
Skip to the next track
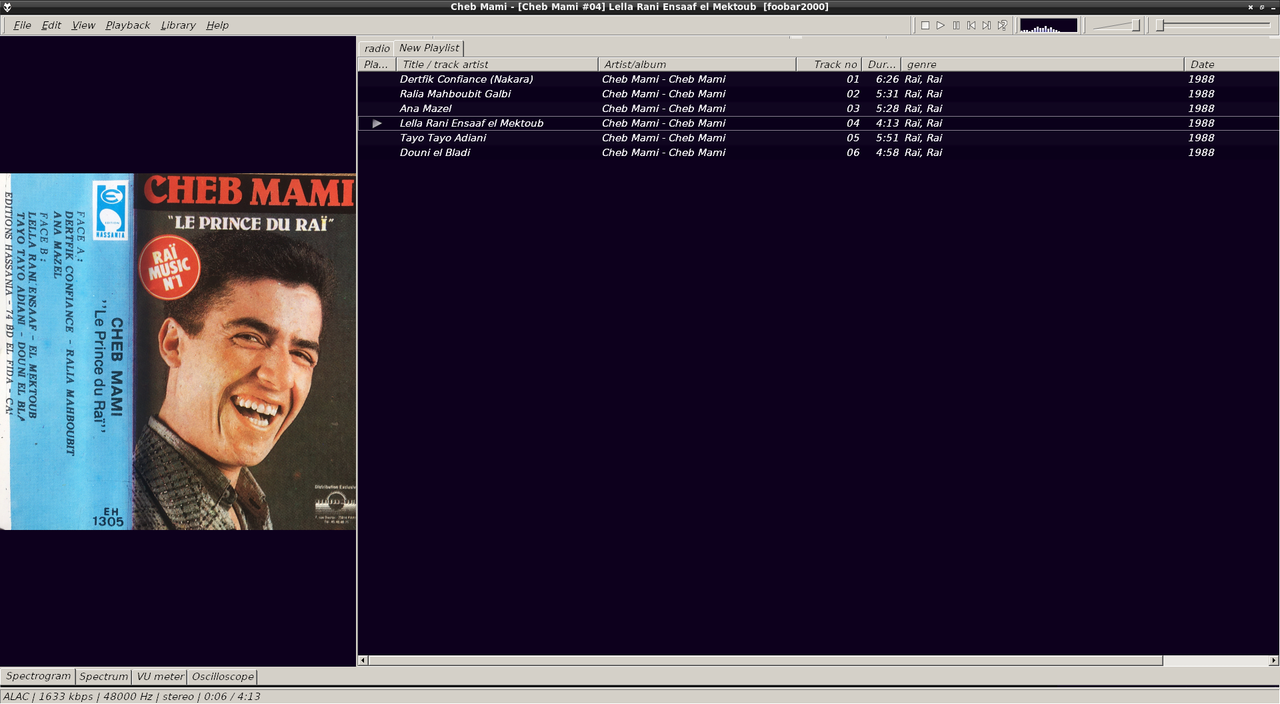pyautogui.click(x=986, y=25)
